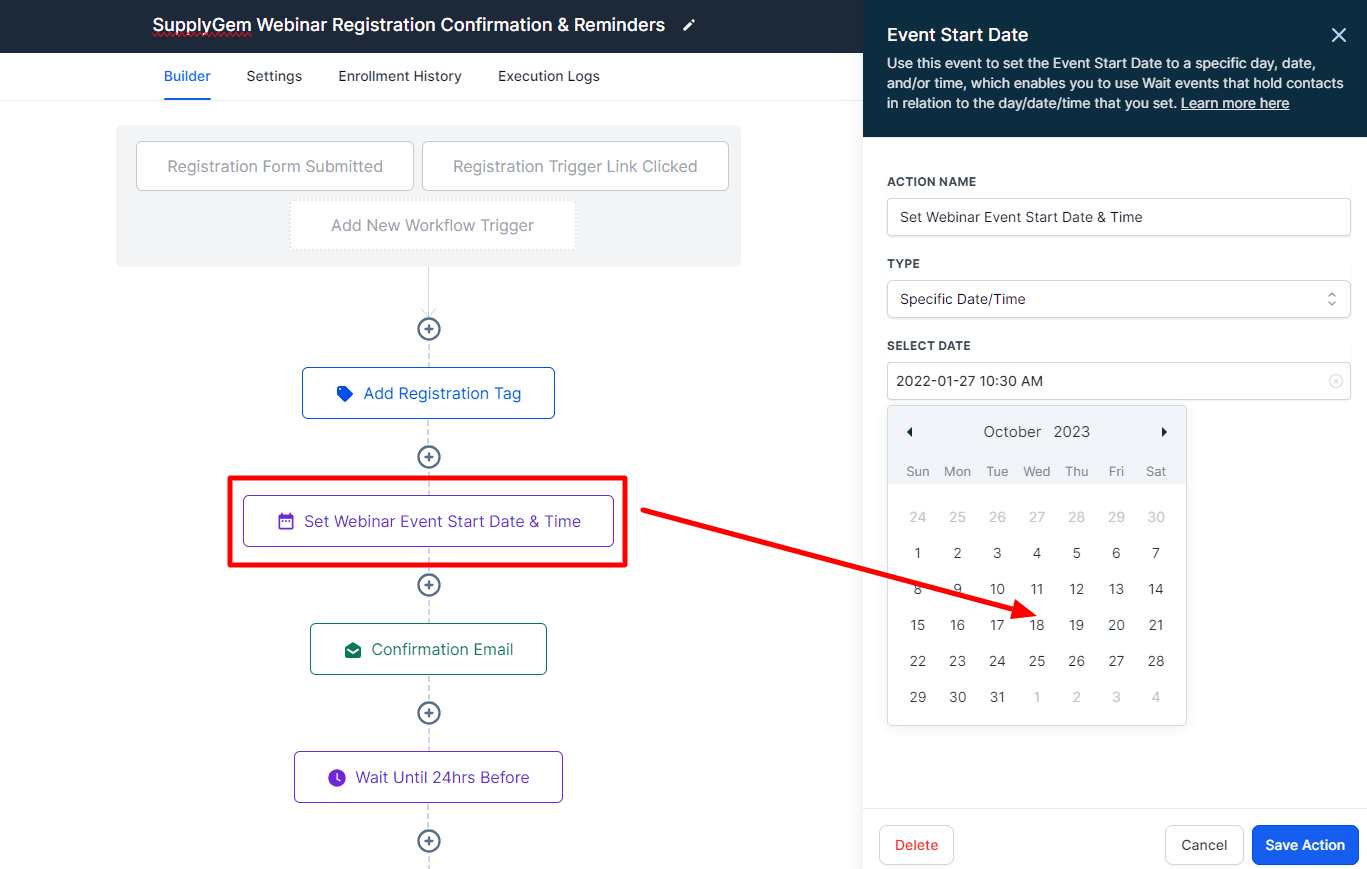The image size is (1367, 869).
Task: Select greyed September 24 in the calendar
Action: (918, 517)
